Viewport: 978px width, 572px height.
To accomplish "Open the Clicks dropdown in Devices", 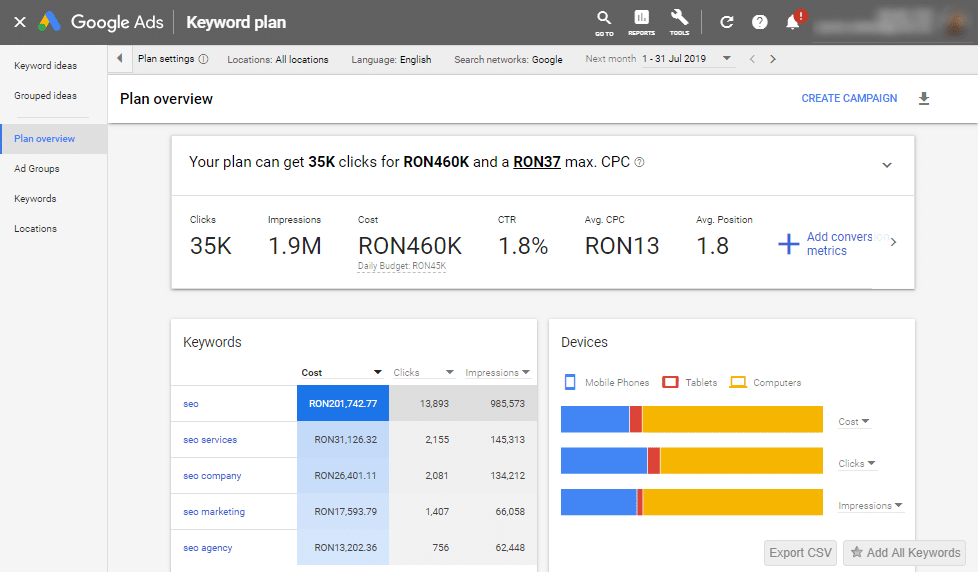I will click(857, 463).
